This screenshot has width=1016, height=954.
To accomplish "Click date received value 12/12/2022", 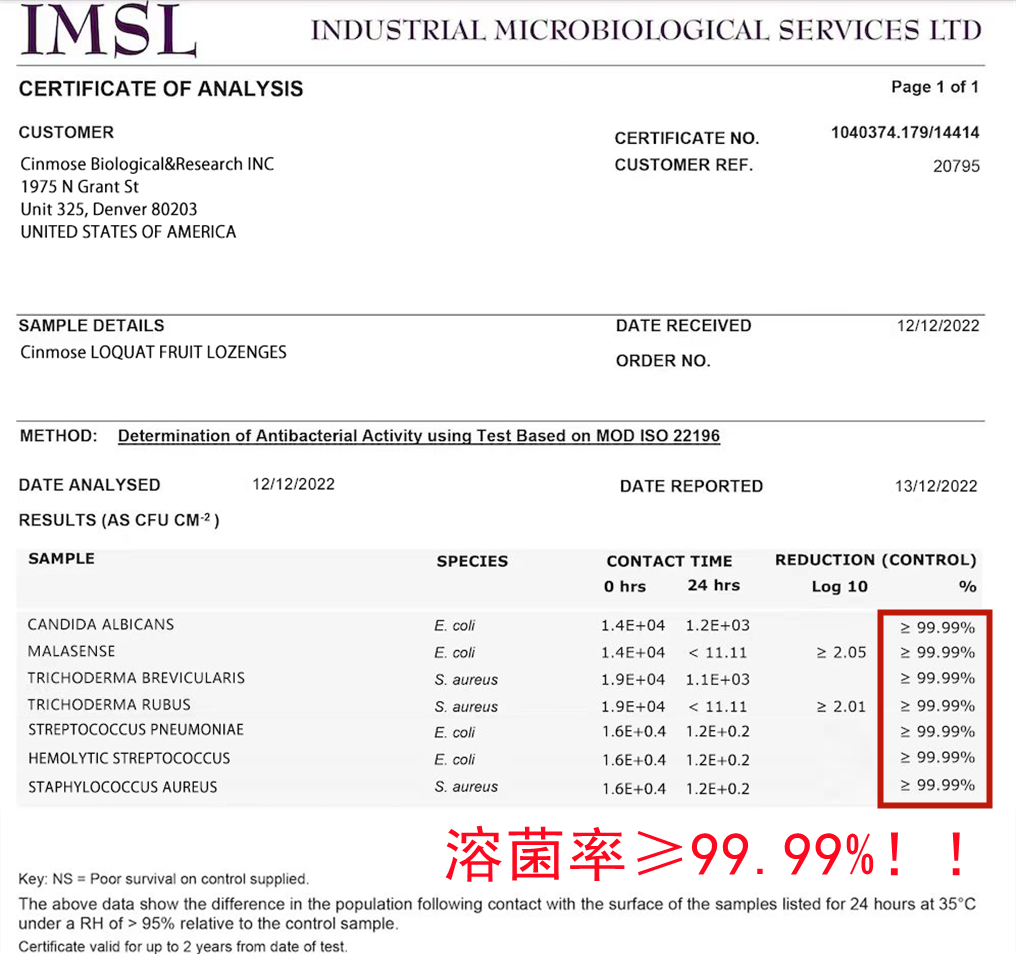I will [938, 325].
